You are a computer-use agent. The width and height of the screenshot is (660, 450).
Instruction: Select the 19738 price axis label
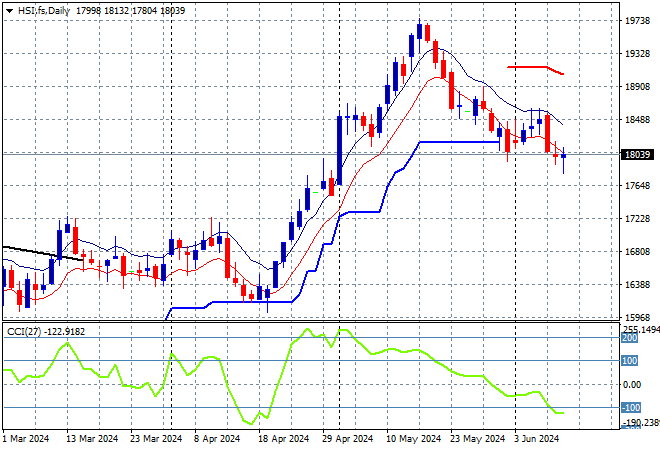(638, 20)
